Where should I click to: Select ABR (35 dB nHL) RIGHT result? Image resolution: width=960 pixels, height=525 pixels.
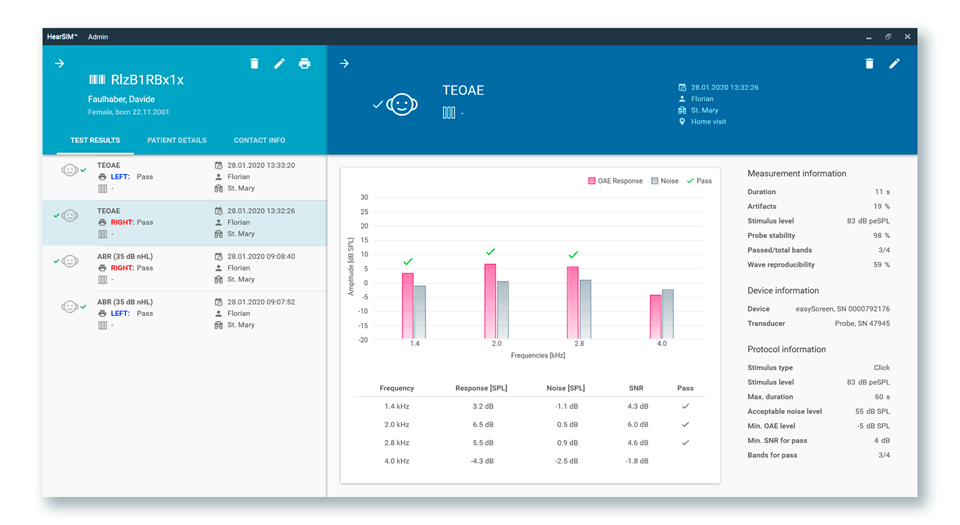click(x=184, y=269)
